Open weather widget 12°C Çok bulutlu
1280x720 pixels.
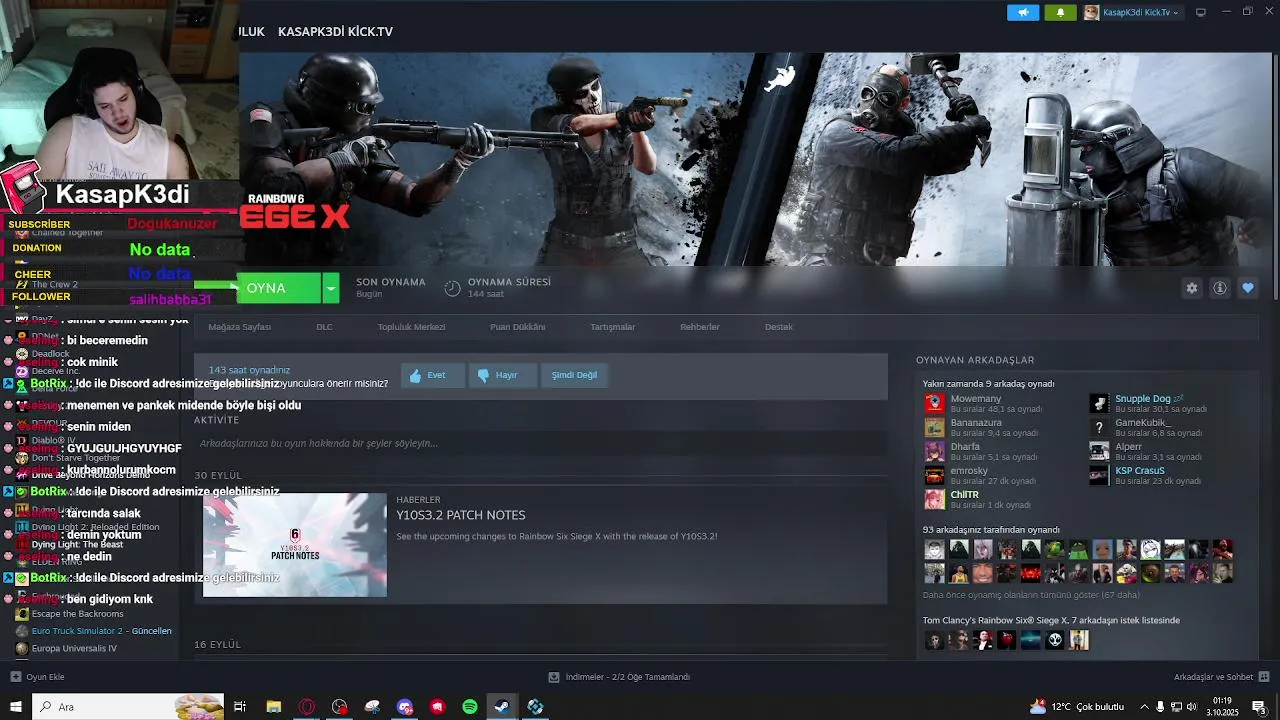[1076, 707]
